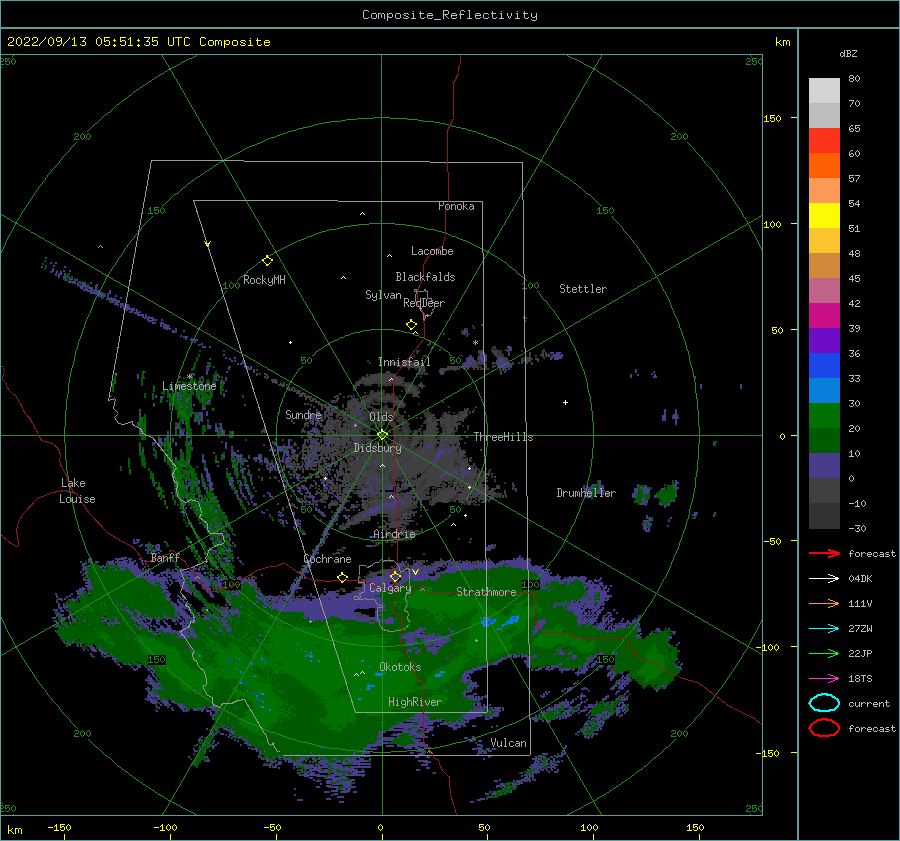Select the bright green 20-30 dBZ swatch
Screen dimensions: 900x841
[x=824, y=416]
